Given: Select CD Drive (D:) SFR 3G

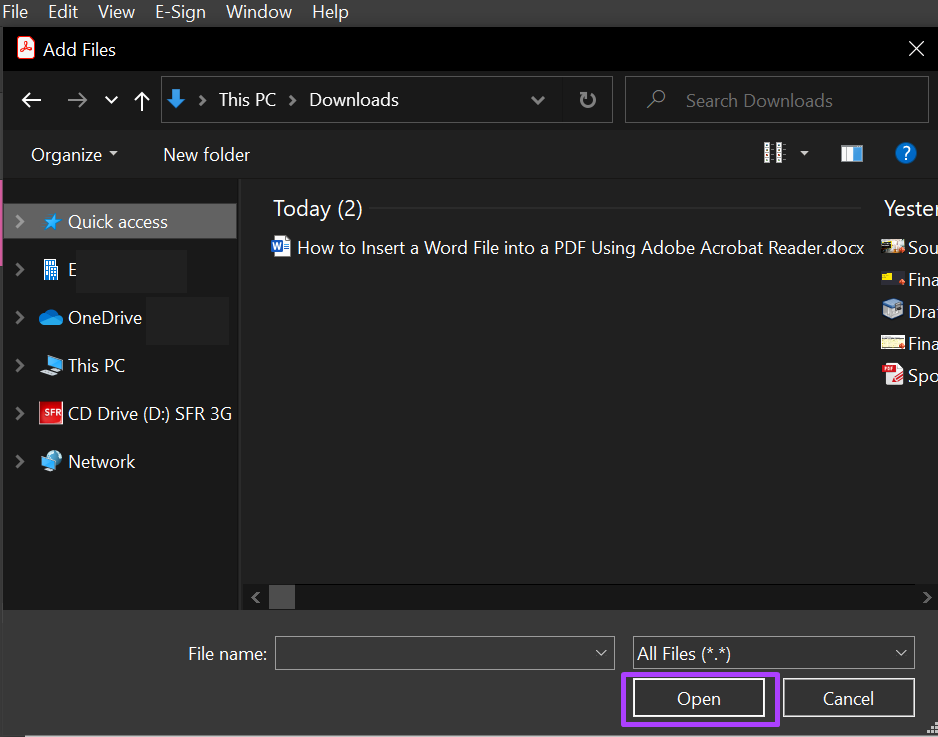Looking at the screenshot, I should 150,413.
